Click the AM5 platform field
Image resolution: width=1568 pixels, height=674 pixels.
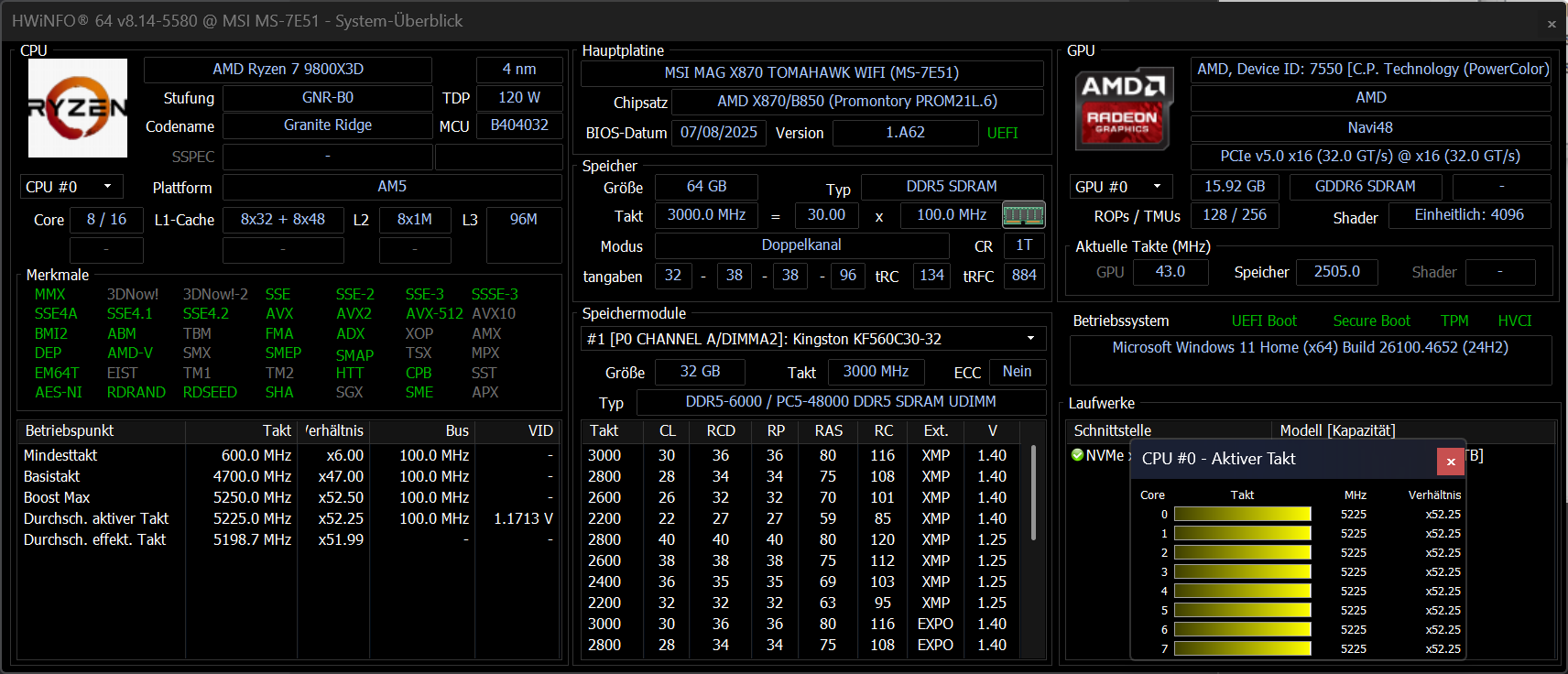(x=392, y=187)
